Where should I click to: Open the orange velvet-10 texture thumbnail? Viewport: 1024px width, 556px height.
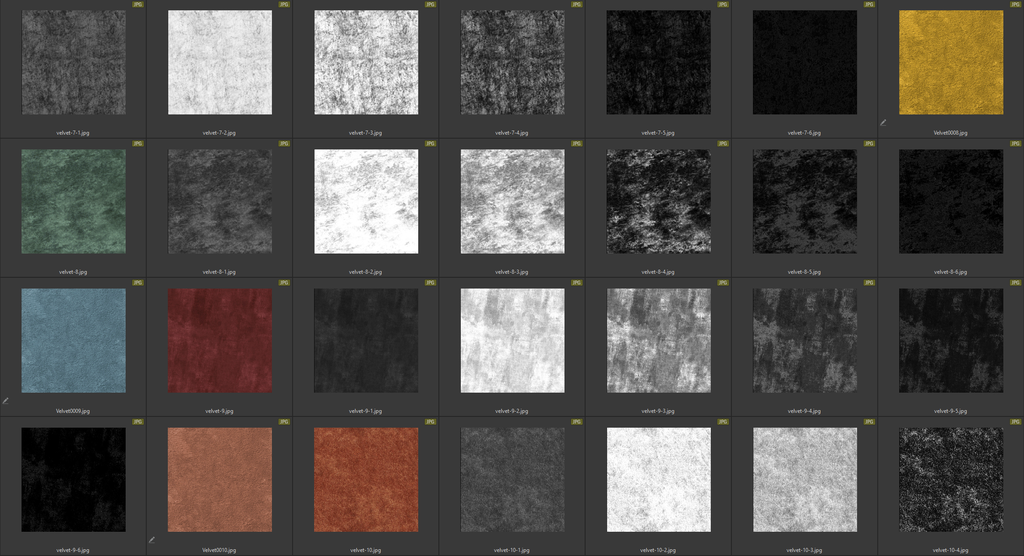pyautogui.click(x=365, y=480)
